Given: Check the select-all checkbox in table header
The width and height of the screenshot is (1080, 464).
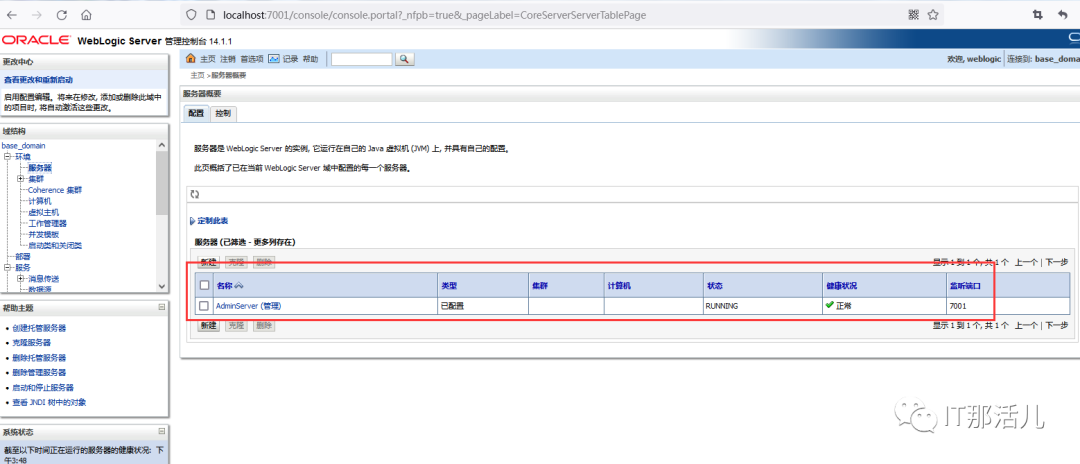Looking at the screenshot, I should (x=204, y=285).
